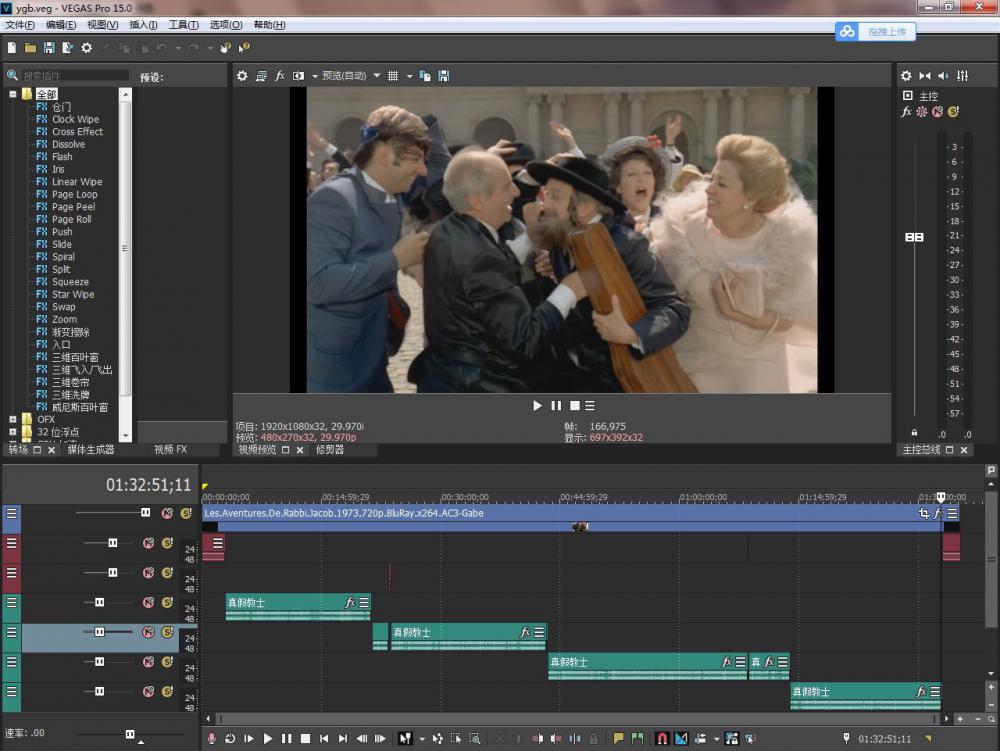The image size is (1000, 751).
Task: Open master bus audio properties gear icon
Action: [906, 76]
